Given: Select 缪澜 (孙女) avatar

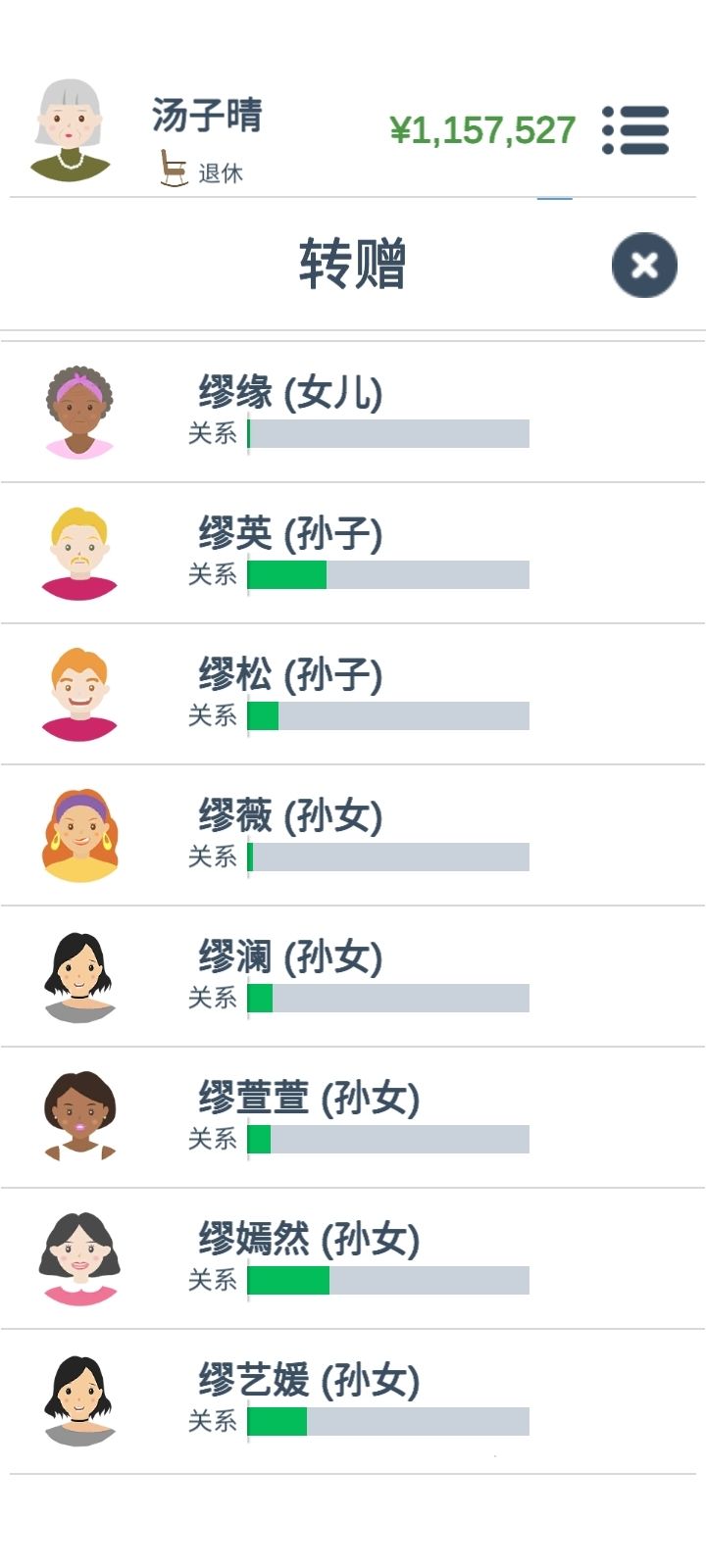Looking at the screenshot, I should point(79,976).
